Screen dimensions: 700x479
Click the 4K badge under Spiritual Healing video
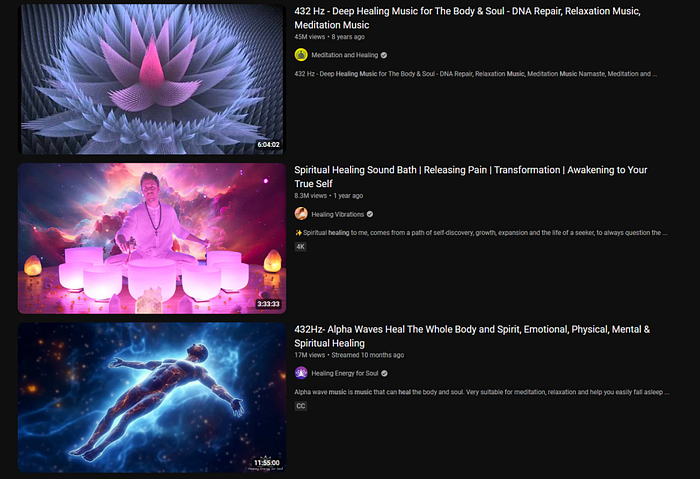click(x=300, y=246)
